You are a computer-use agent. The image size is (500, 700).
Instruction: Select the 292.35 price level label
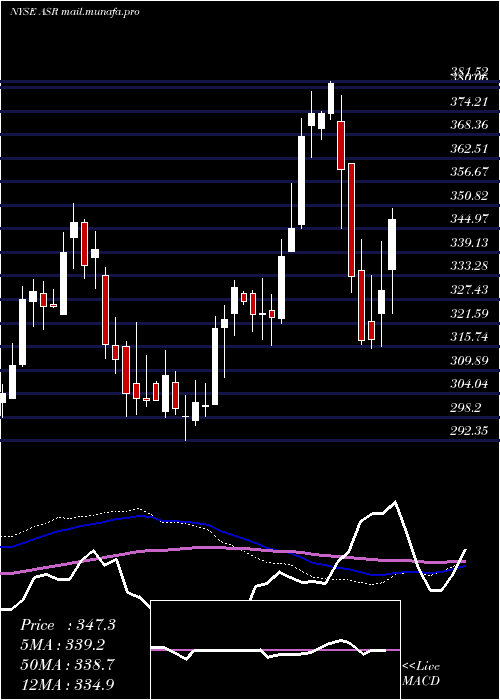click(468, 431)
